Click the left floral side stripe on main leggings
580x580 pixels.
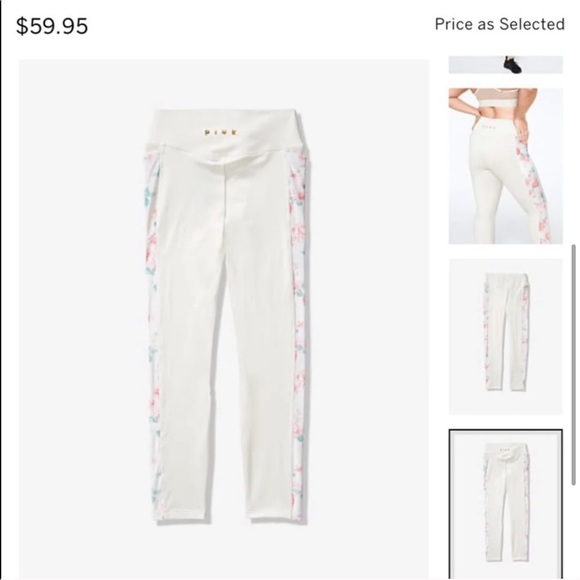pyautogui.click(x=152, y=333)
